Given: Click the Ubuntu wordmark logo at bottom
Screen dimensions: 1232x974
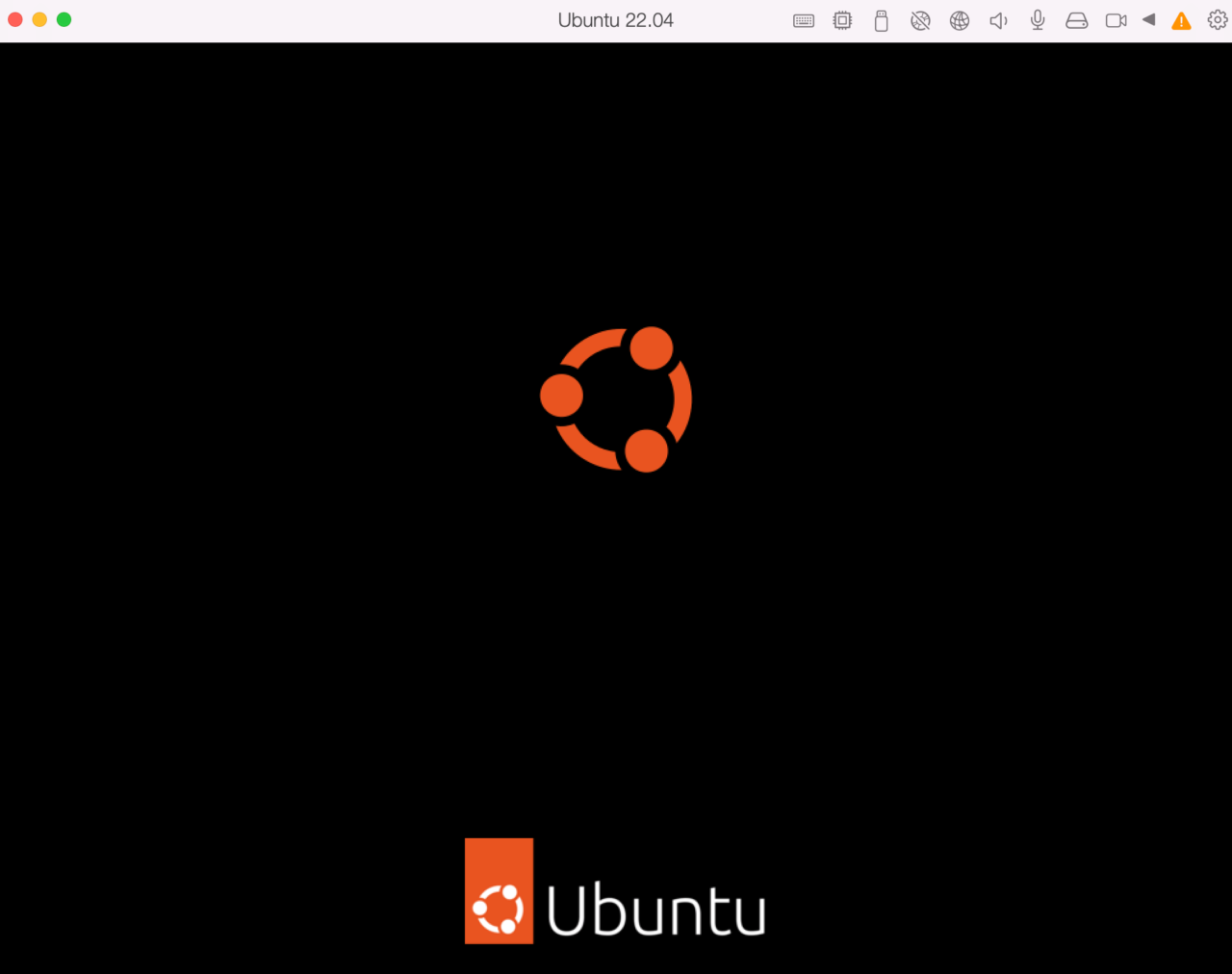Looking at the screenshot, I should tap(615, 890).
